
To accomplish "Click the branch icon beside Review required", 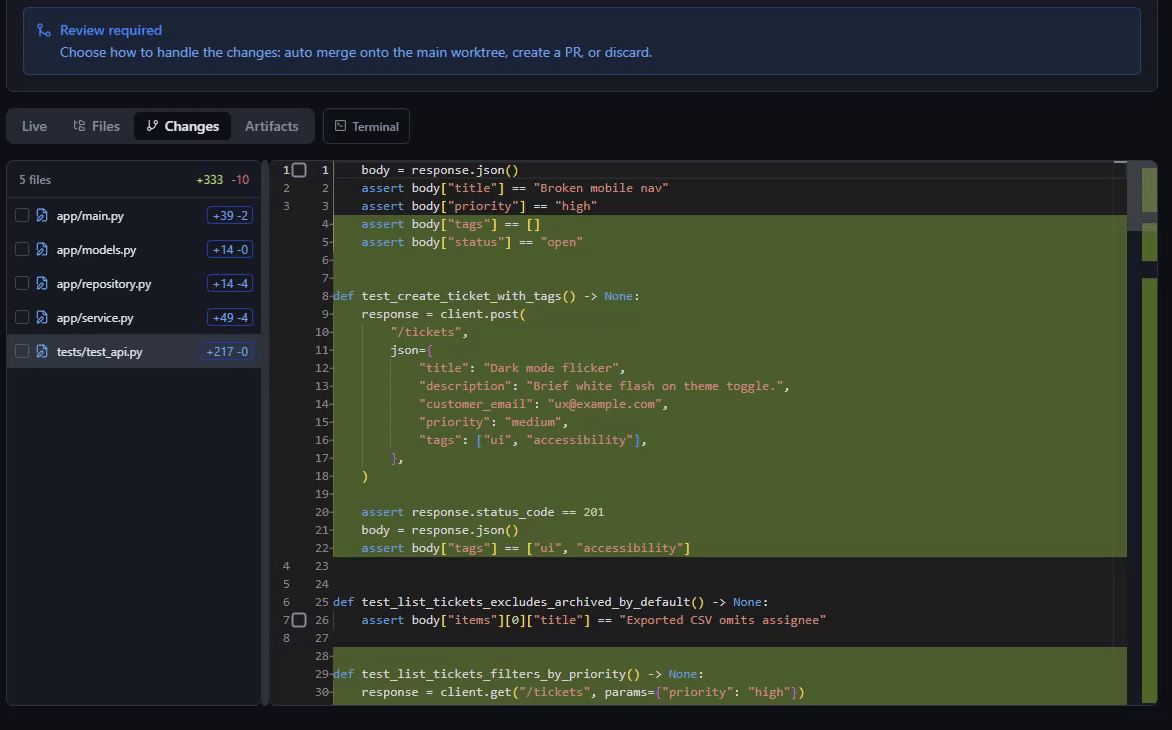I will (x=44, y=31).
